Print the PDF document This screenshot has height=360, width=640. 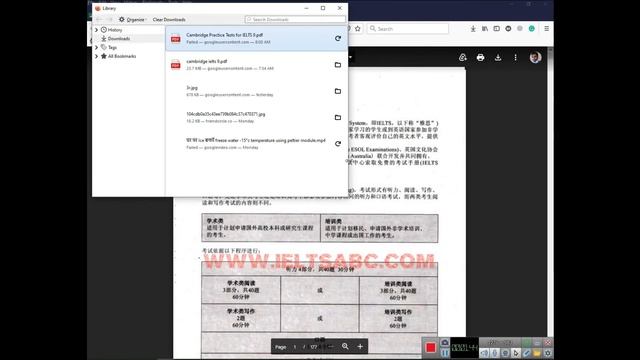pyautogui.click(x=480, y=58)
